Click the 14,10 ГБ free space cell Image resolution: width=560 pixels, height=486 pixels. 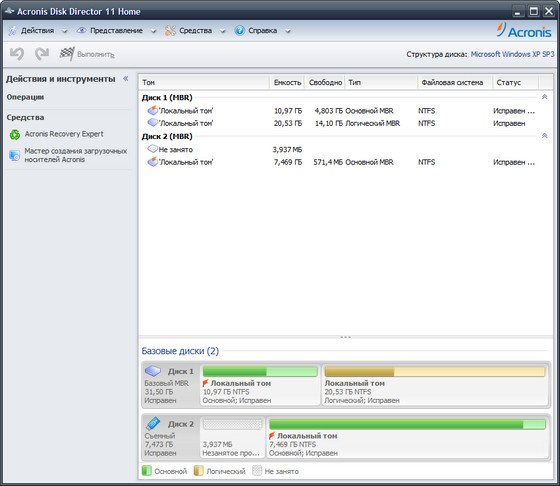pos(329,123)
